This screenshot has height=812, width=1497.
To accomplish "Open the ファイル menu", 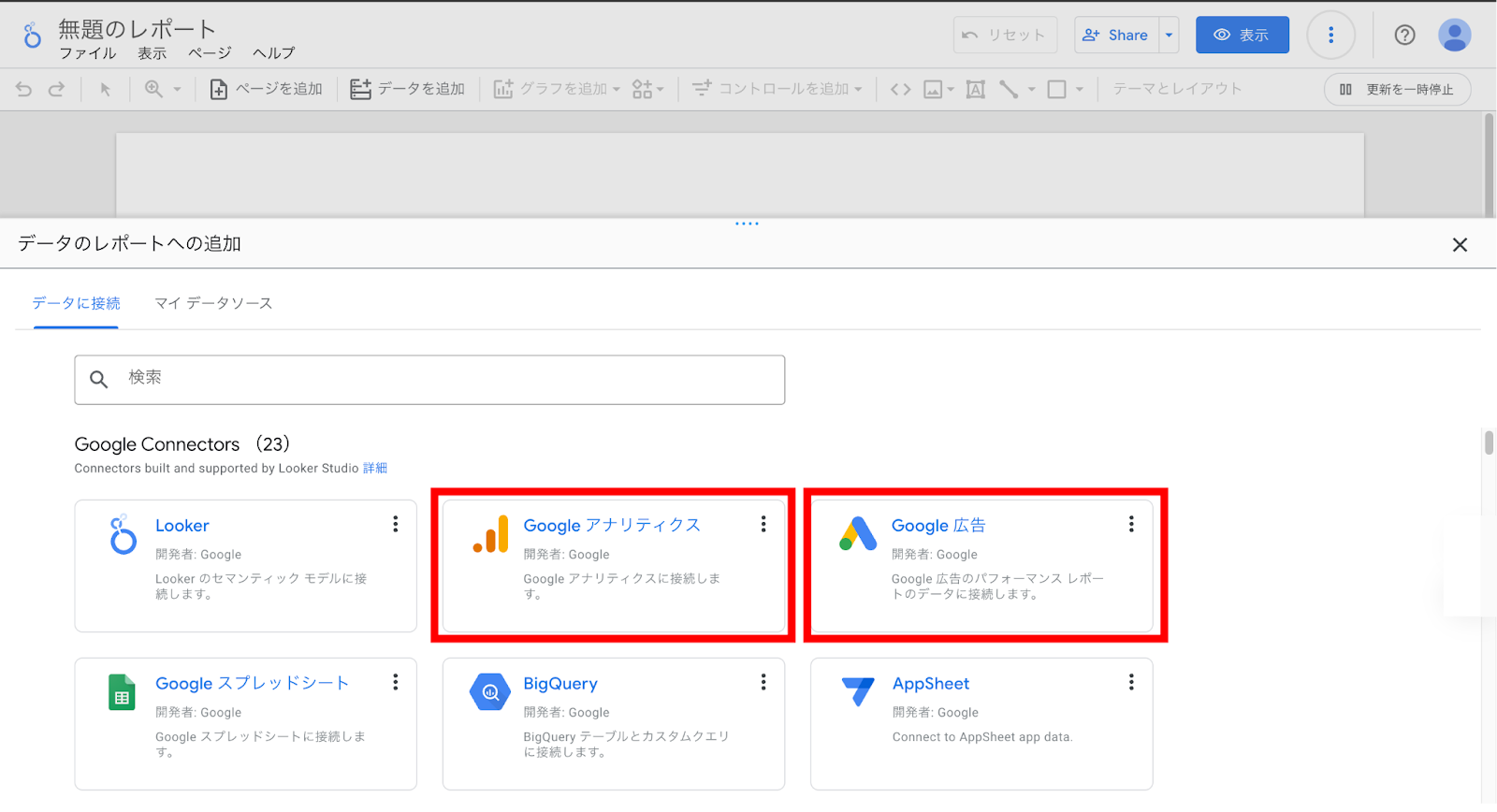I will pyautogui.click(x=88, y=53).
